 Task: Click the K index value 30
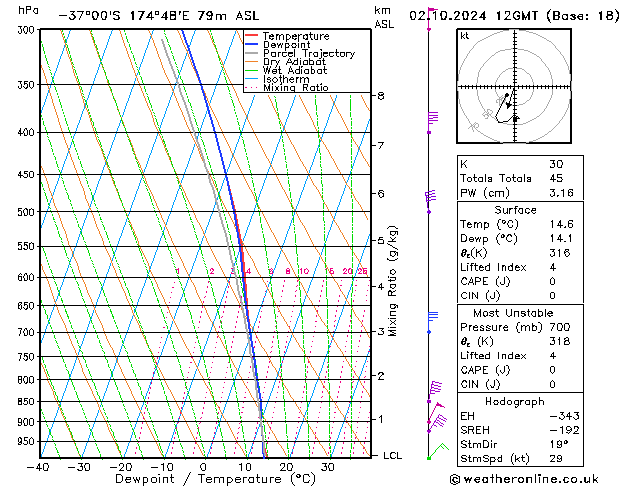pyautogui.click(x=556, y=164)
